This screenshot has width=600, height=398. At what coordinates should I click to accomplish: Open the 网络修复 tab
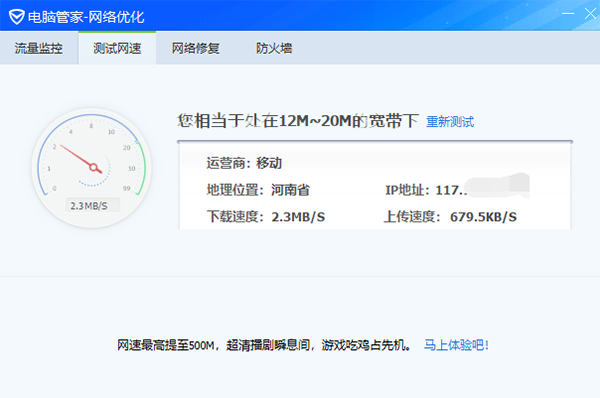point(195,48)
